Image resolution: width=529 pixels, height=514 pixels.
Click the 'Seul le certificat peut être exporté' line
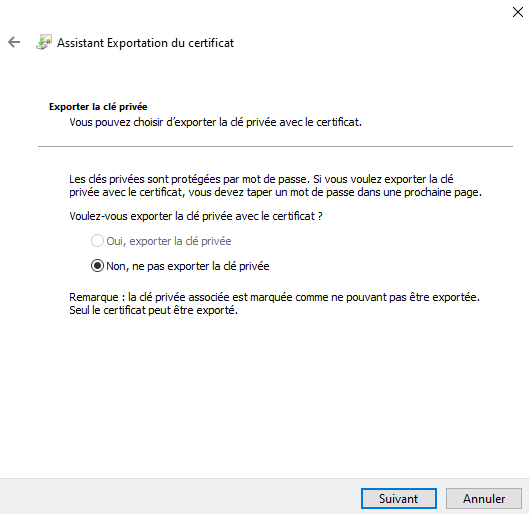coord(154,310)
